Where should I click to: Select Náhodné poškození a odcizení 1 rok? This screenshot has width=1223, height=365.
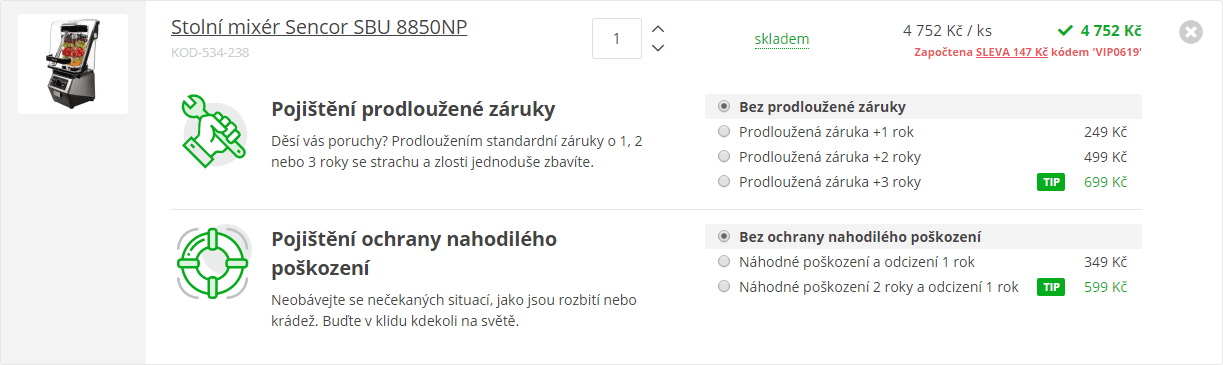point(923,262)
